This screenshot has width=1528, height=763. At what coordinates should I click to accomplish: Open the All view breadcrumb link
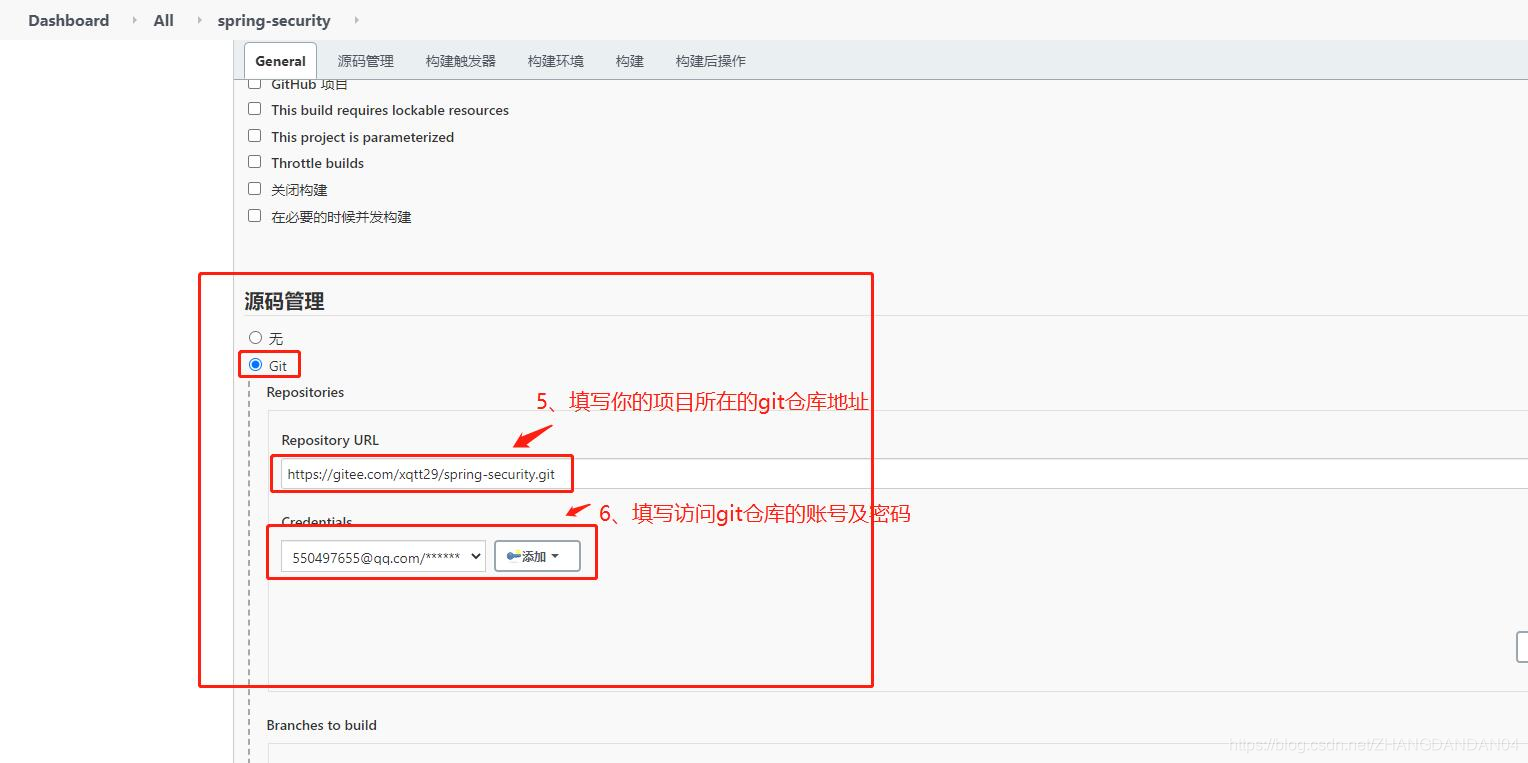click(x=164, y=20)
